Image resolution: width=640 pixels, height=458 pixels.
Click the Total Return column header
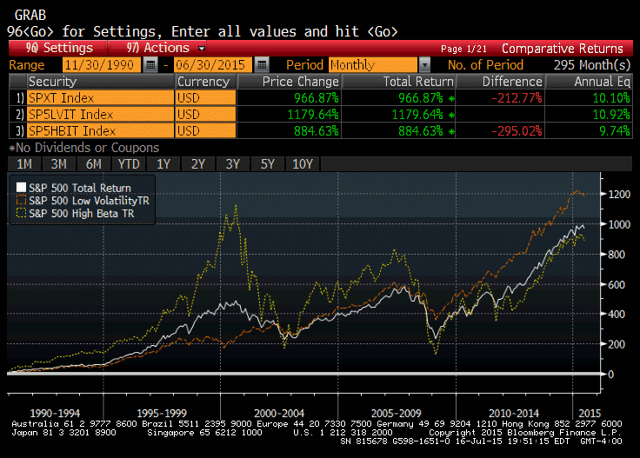point(398,82)
